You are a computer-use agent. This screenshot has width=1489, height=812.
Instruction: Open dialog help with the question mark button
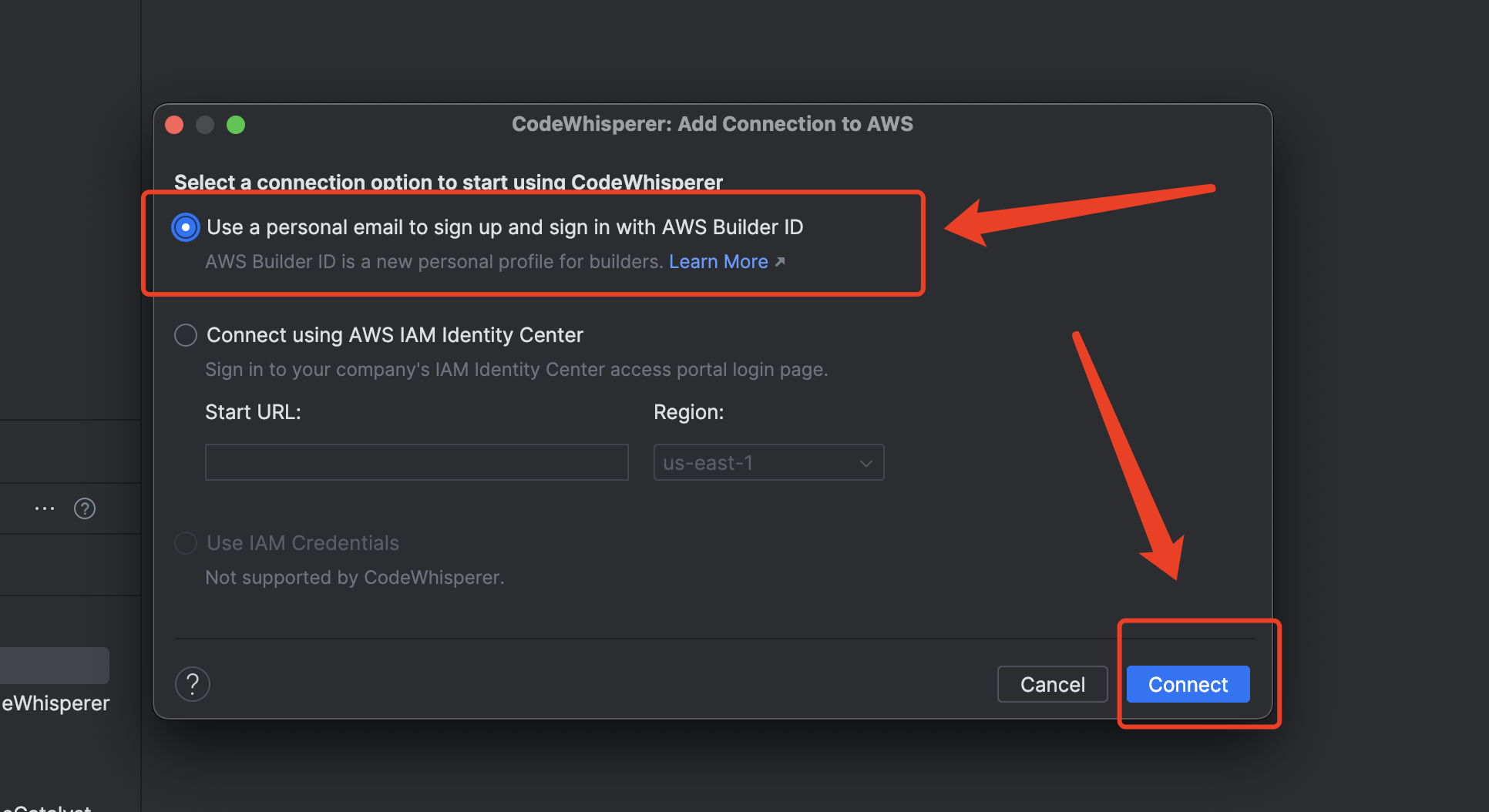point(193,684)
